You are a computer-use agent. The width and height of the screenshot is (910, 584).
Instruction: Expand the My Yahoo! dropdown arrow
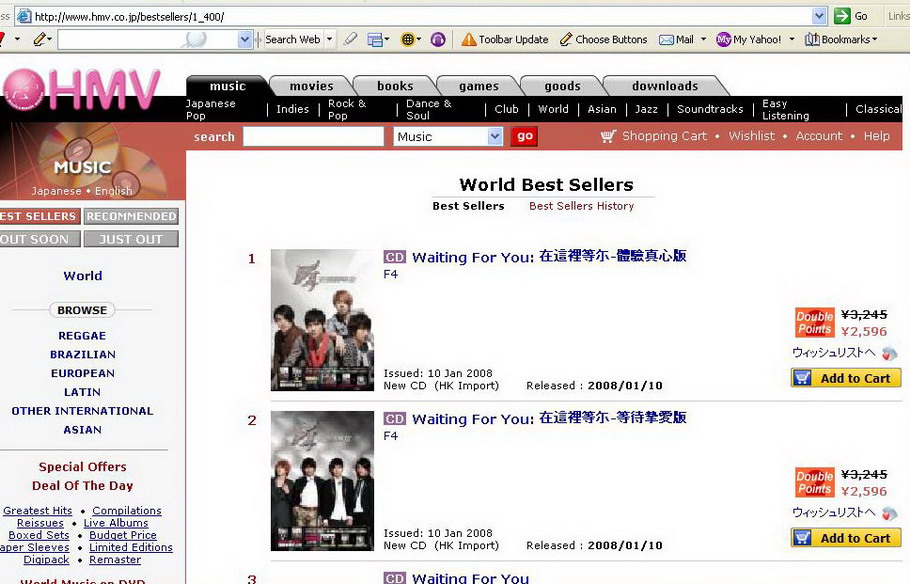click(x=792, y=39)
